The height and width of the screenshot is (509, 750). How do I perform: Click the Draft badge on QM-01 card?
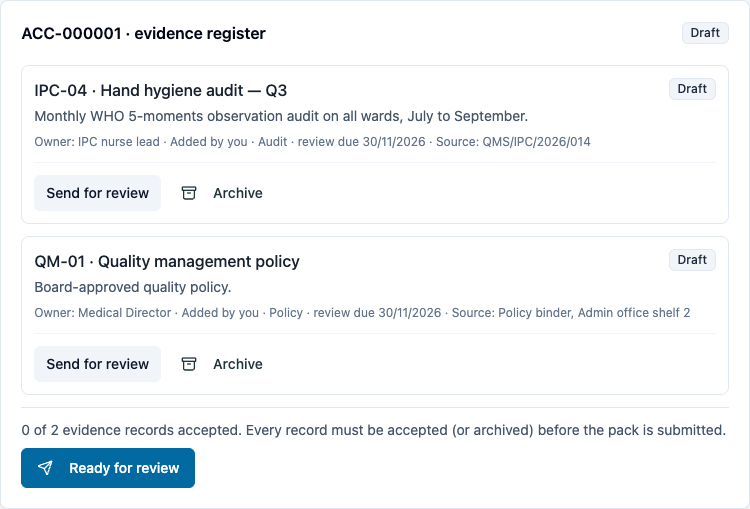pyautogui.click(x=692, y=260)
